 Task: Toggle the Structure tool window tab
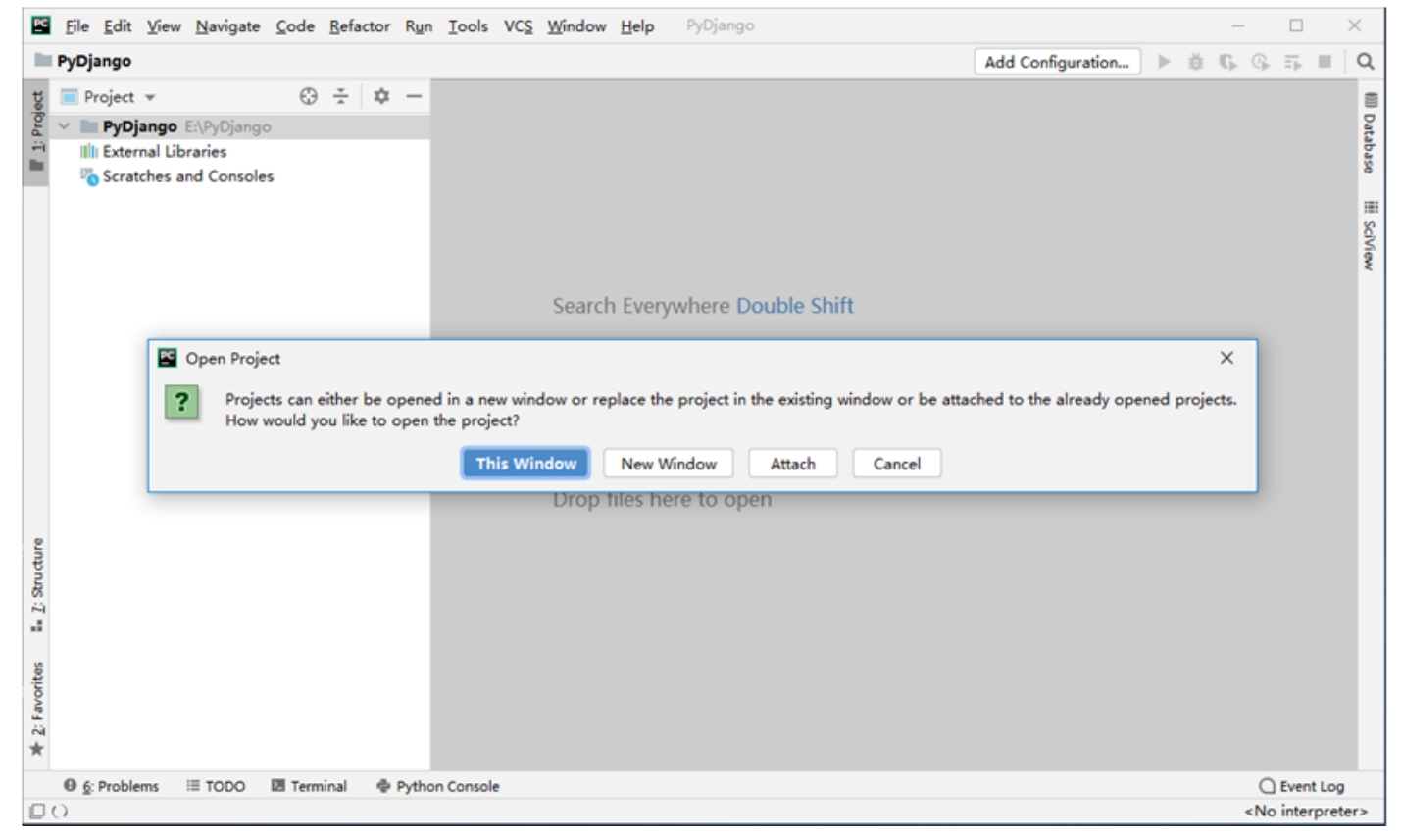36,584
